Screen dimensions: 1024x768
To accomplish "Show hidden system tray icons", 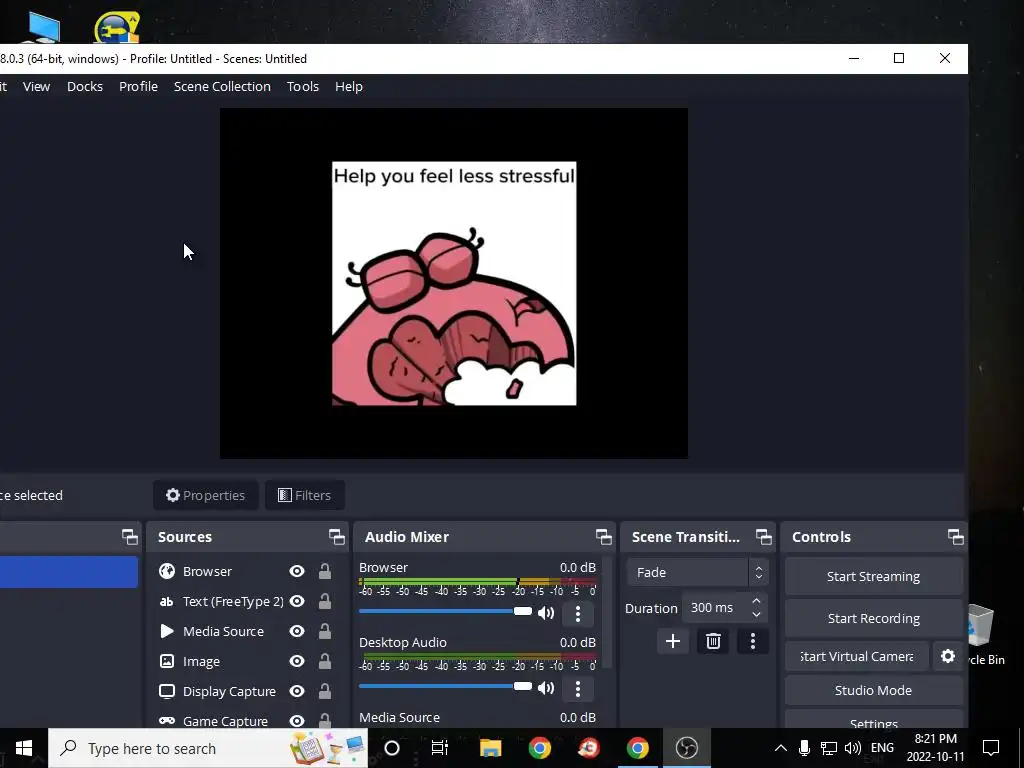I will tap(781, 748).
